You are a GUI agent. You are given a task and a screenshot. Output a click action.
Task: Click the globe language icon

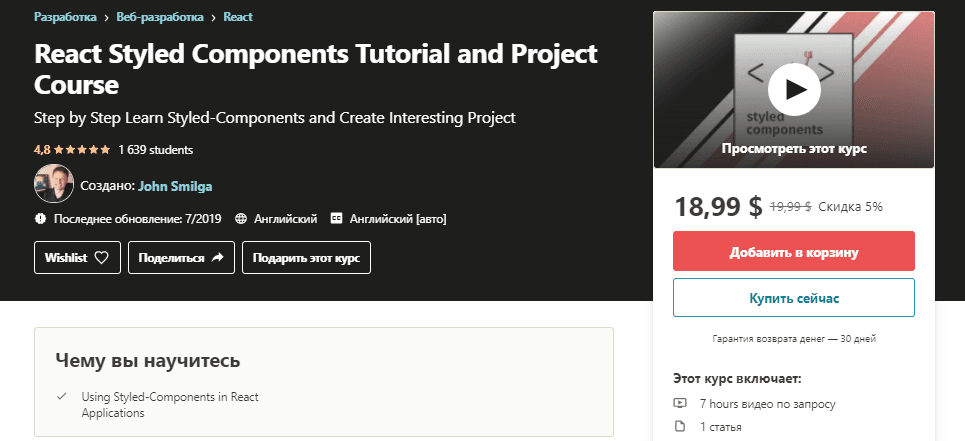(241, 218)
